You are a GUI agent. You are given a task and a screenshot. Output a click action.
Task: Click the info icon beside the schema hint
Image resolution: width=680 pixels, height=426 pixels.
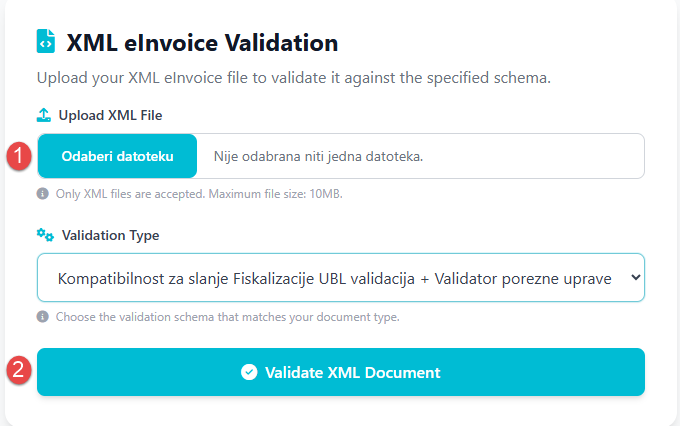(x=43, y=317)
